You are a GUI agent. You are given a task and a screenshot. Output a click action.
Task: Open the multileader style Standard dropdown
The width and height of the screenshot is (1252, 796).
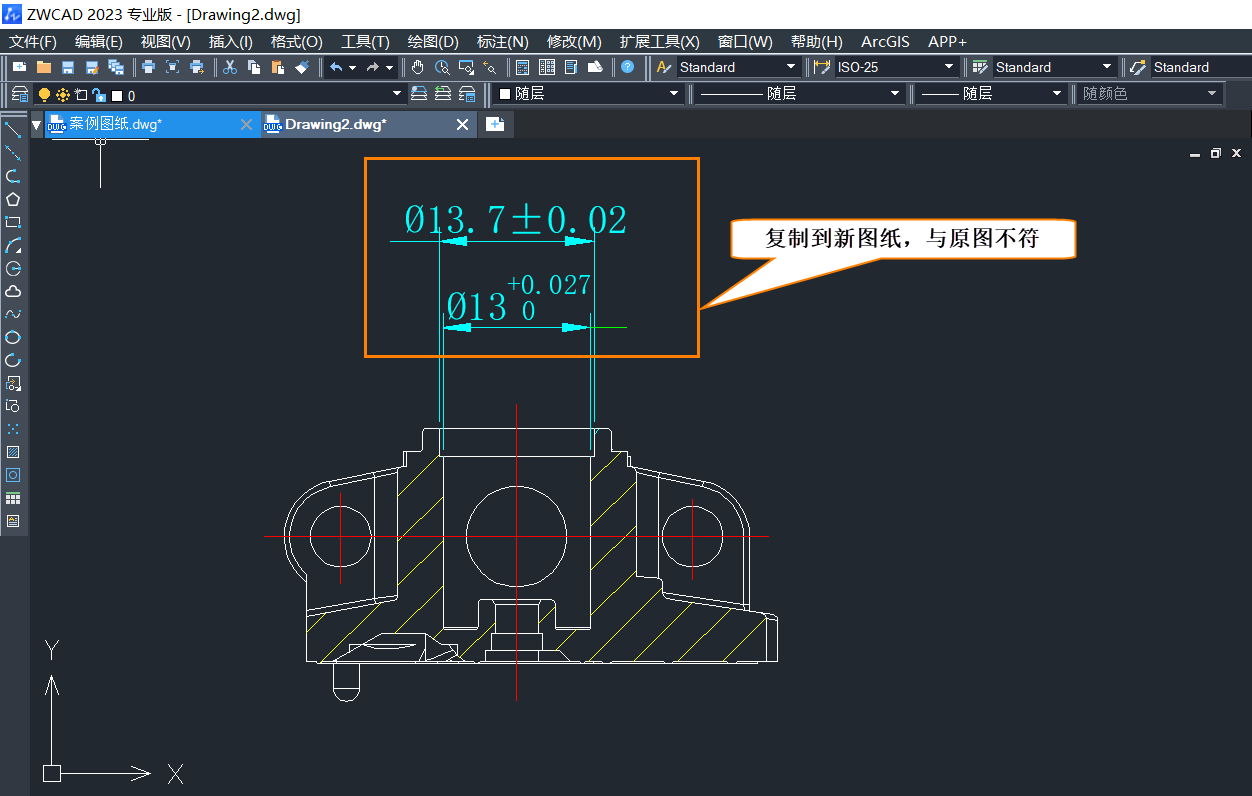click(1200, 67)
